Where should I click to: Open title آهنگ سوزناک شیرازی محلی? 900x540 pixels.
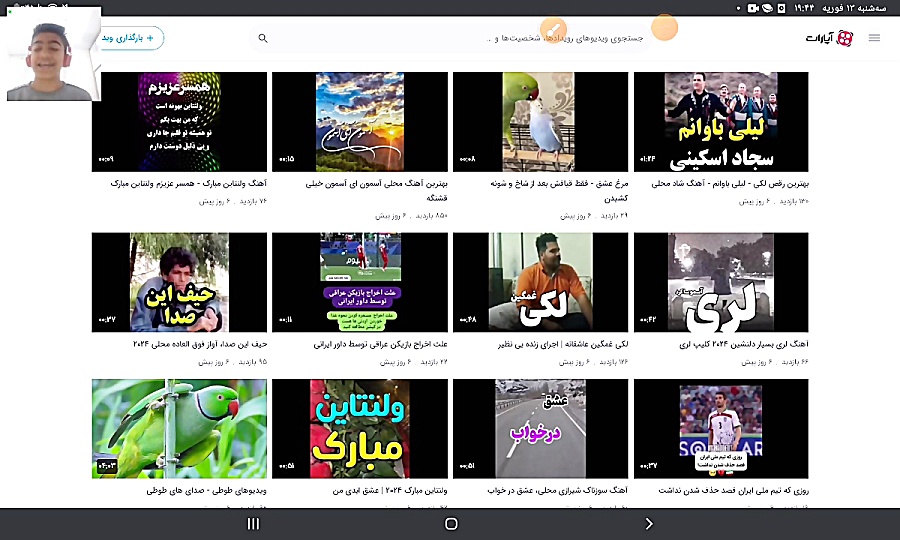tap(558, 491)
